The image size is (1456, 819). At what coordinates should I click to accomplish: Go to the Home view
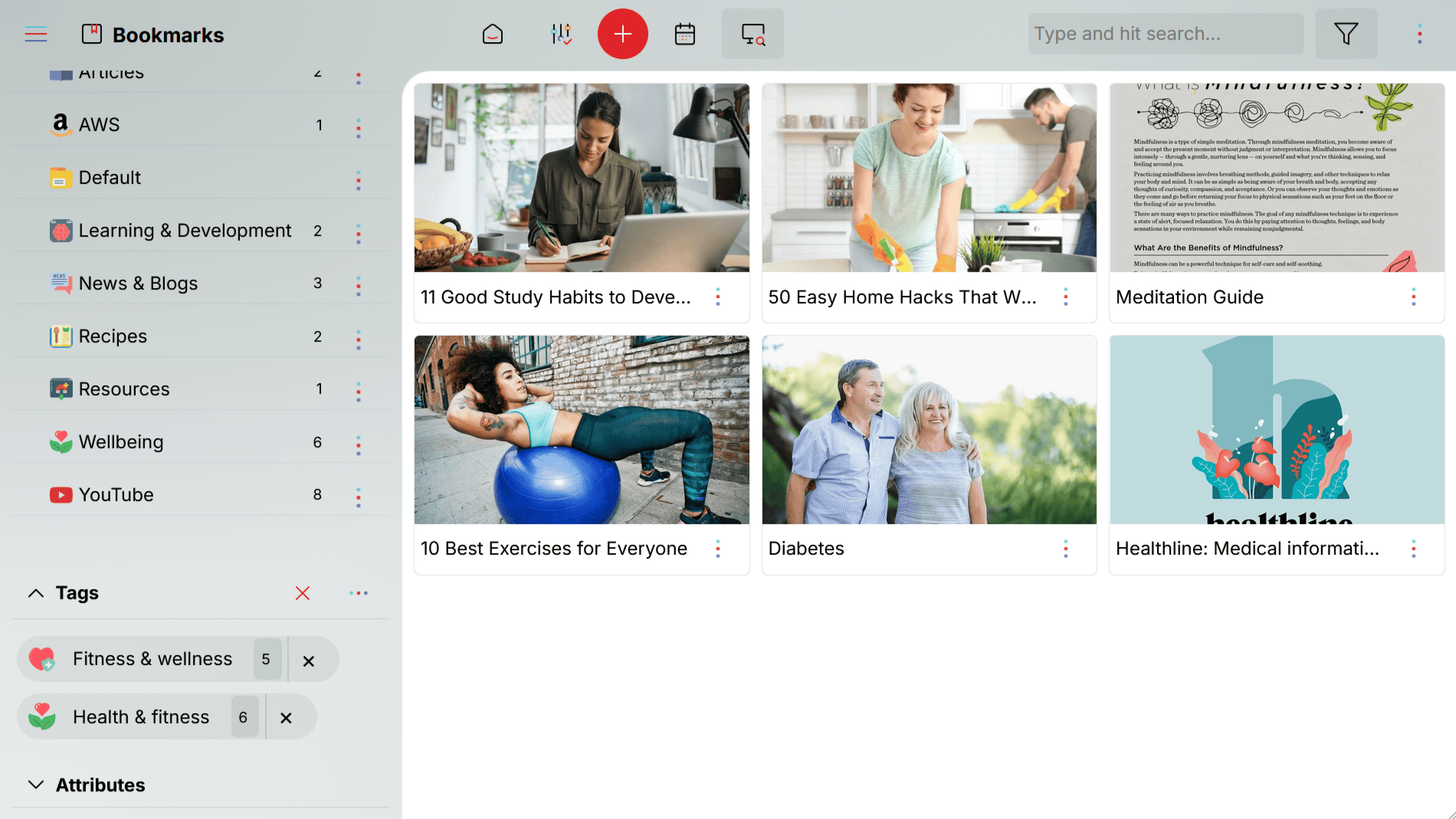coord(493,34)
